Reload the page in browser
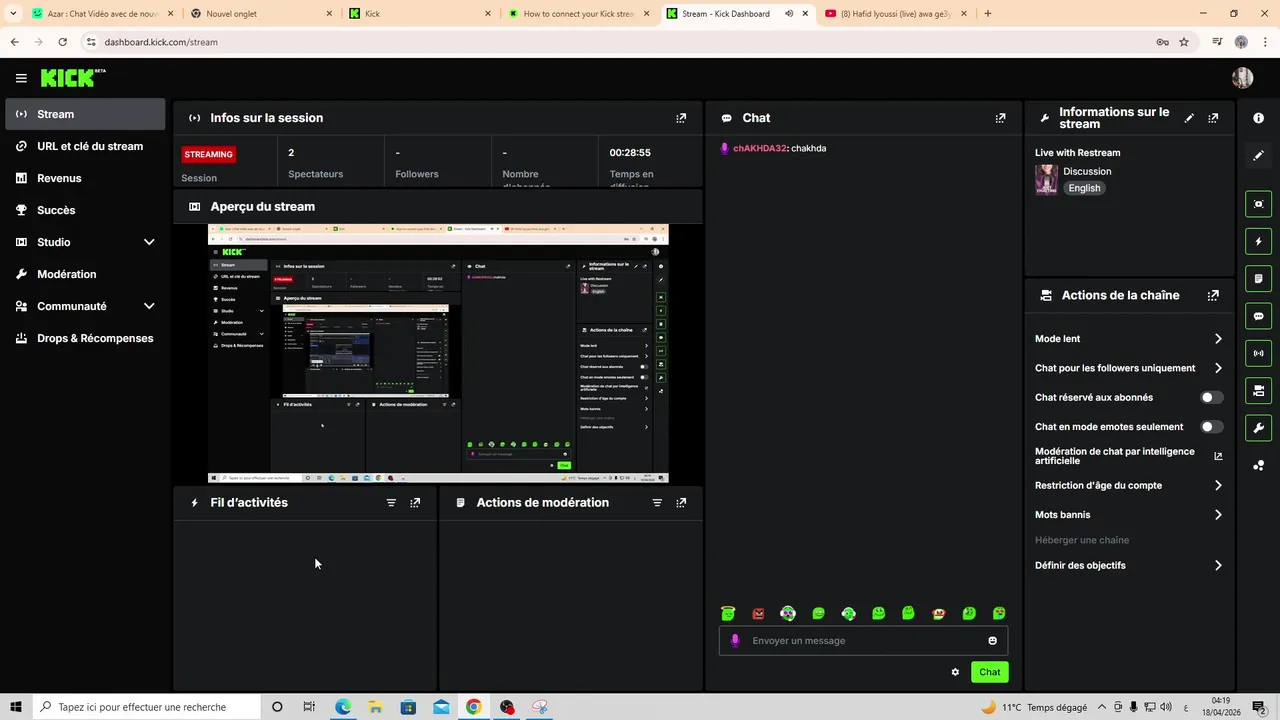This screenshot has height=720, width=1280. tap(62, 42)
